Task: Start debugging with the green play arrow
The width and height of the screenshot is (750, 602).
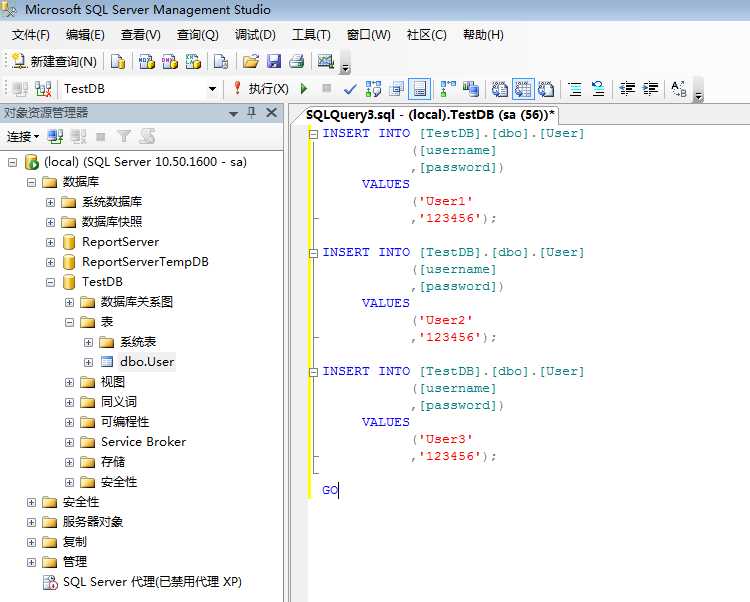Action: tap(304, 89)
